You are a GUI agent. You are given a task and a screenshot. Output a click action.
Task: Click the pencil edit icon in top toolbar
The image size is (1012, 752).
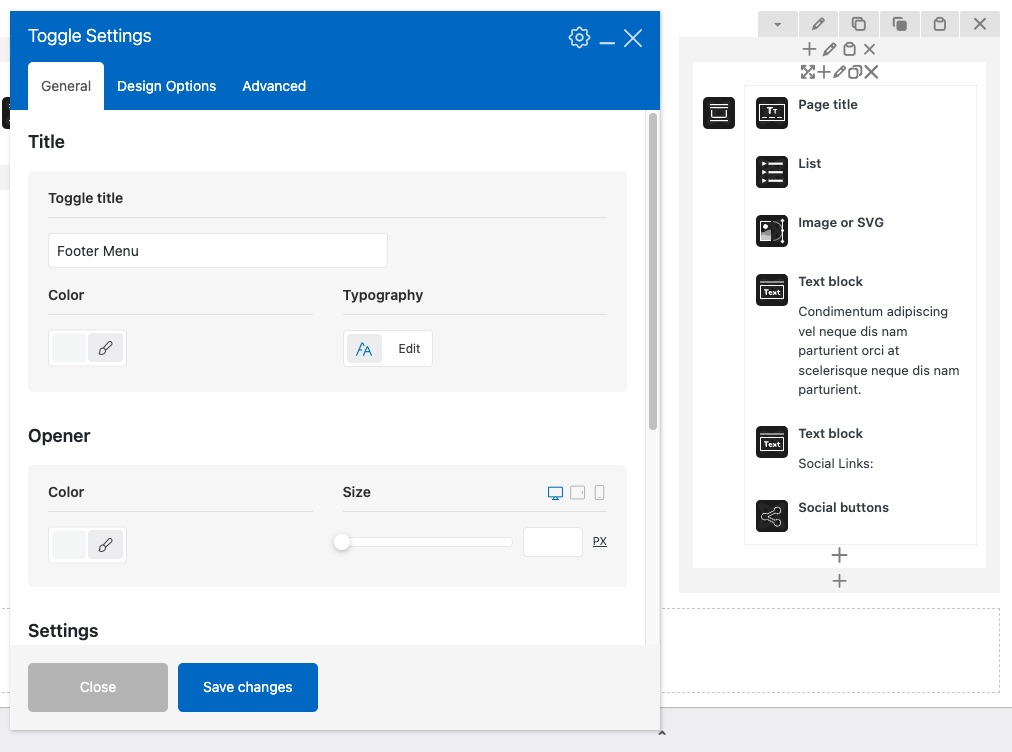point(818,24)
